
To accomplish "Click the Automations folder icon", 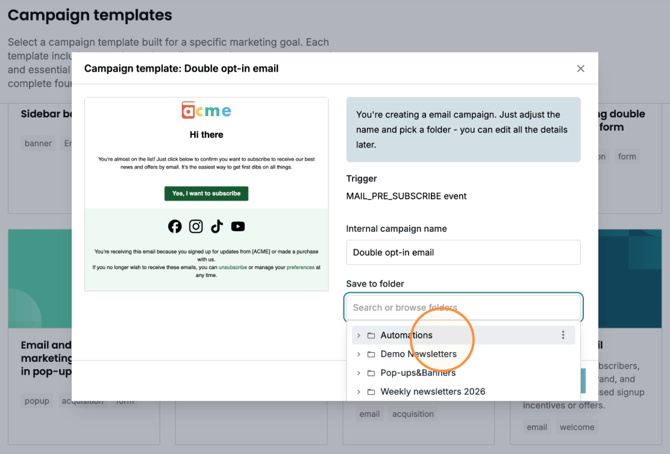I will [371, 335].
